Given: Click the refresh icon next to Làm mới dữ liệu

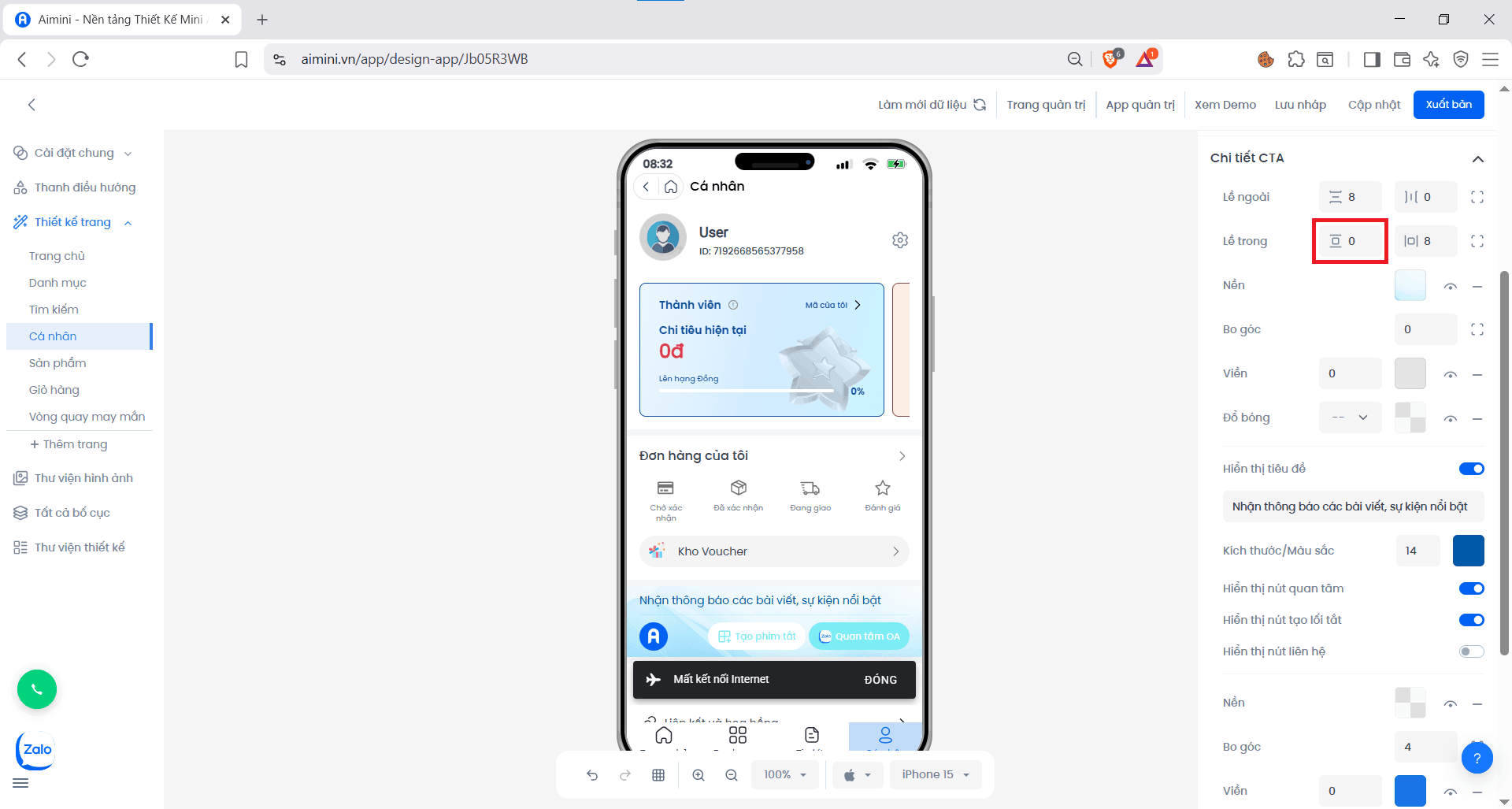Looking at the screenshot, I should (x=980, y=104).
